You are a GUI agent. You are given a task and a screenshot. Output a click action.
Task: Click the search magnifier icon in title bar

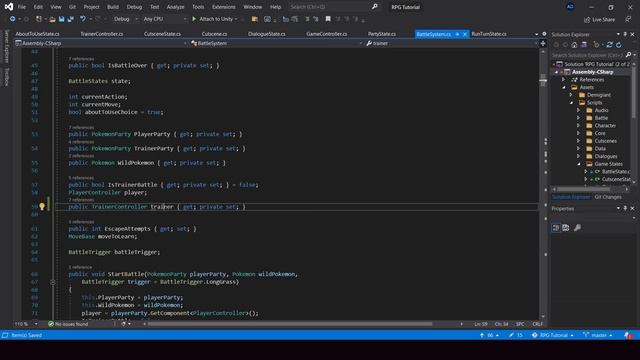pos(375,7)
